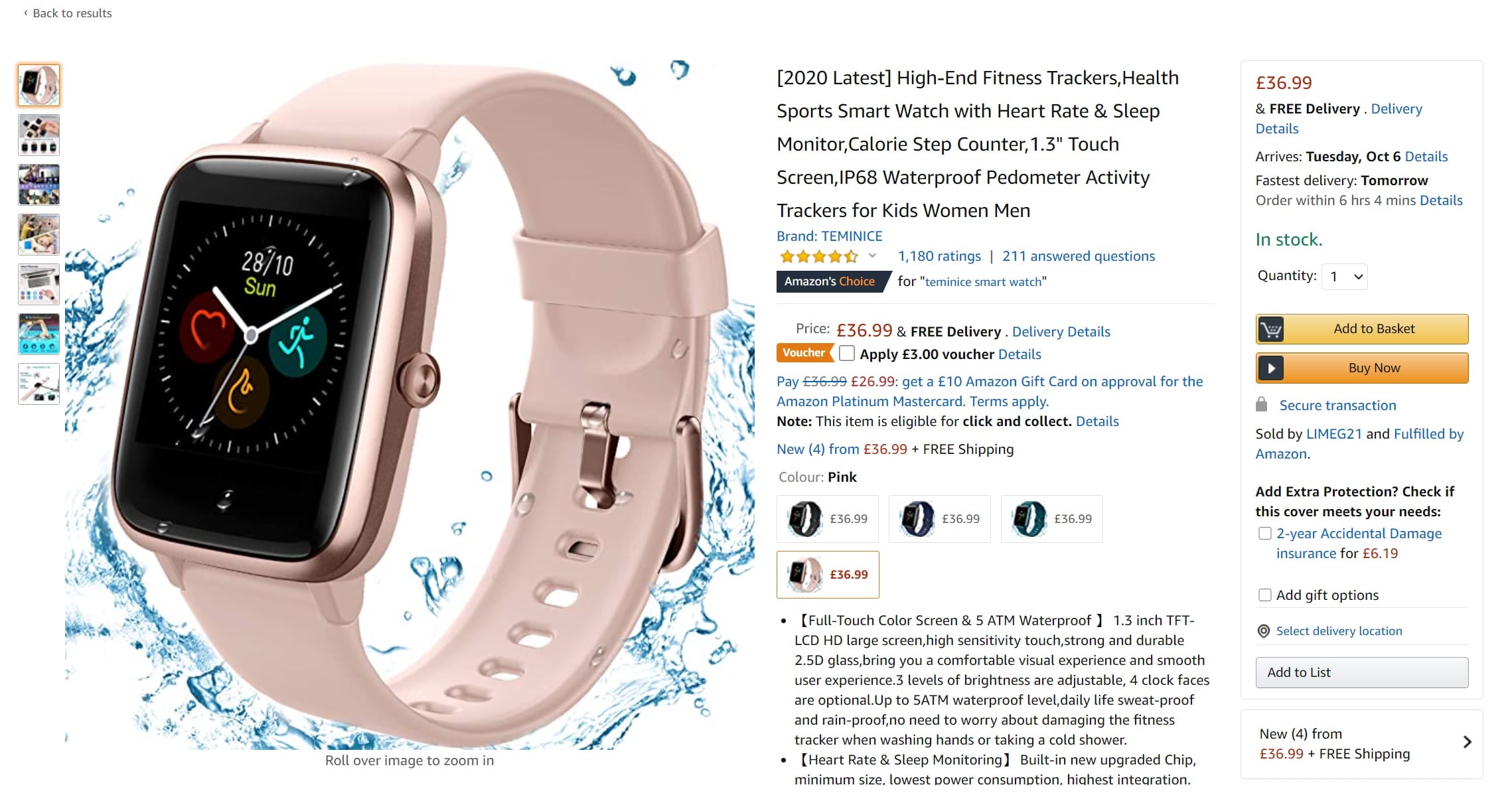Expand the star ratings breakdown chevron
This screenshot has width=1512, height=799.
[x=872, y=256]
